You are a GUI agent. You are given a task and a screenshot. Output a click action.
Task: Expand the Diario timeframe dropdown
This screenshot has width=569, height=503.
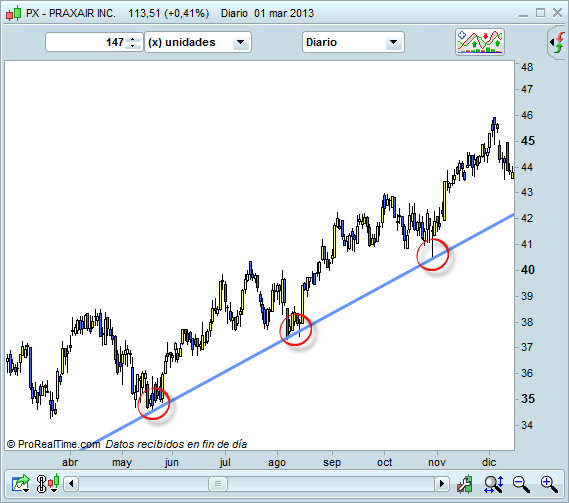[x=393, y=42]
